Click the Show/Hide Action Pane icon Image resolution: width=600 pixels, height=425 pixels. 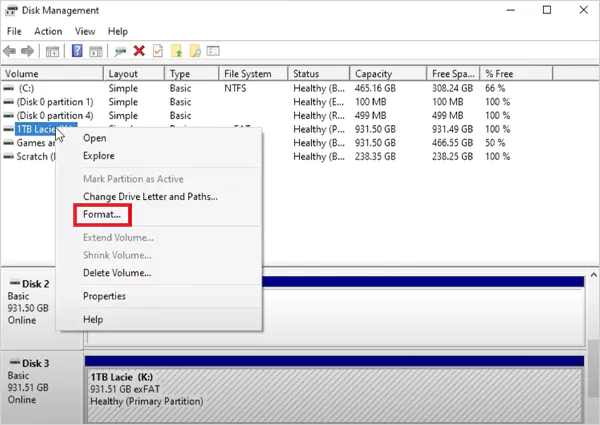click(x=96, y=51)
